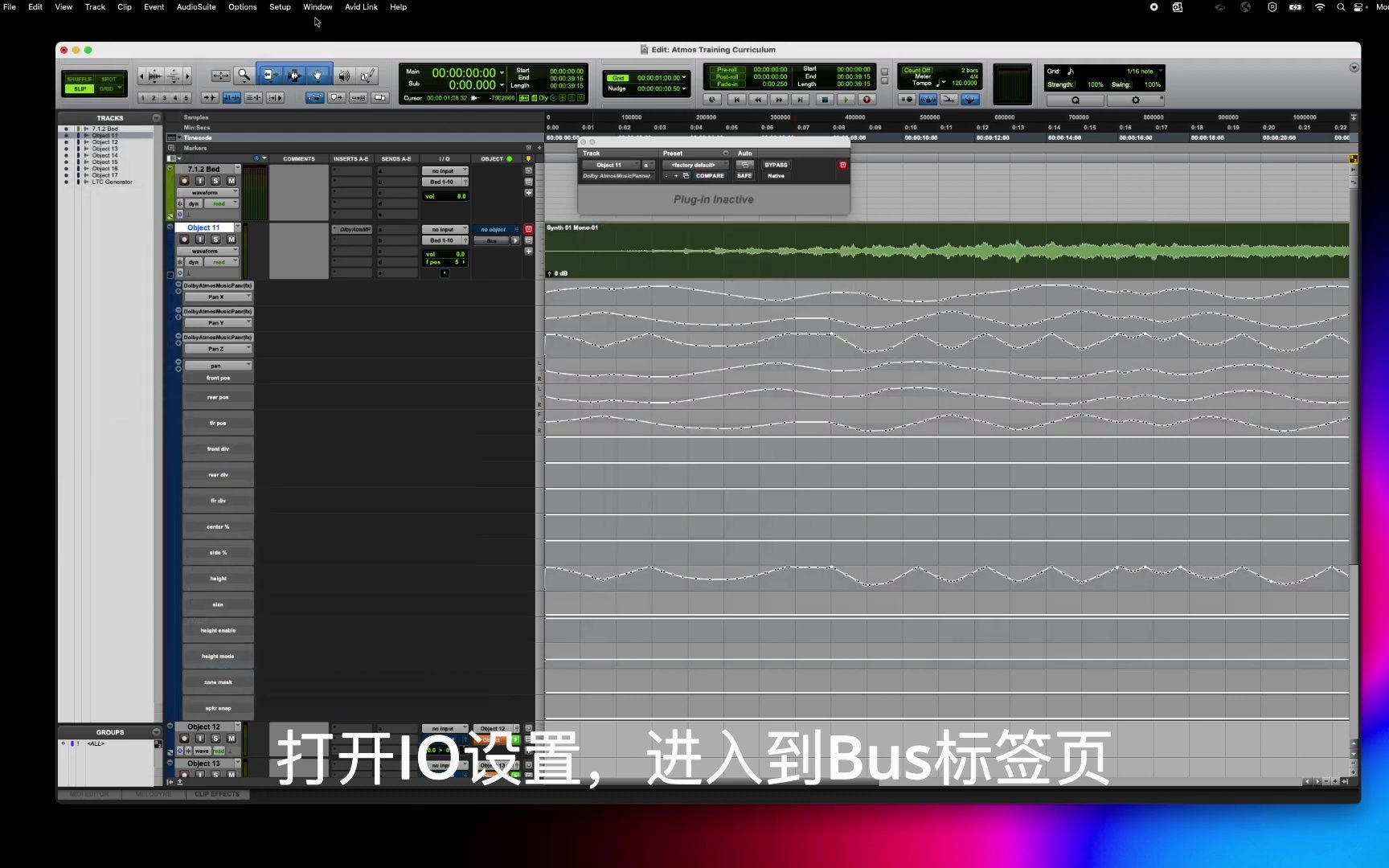
Task: Open Object 11 automation mode read dropdown
Action: tap(219, 262)
